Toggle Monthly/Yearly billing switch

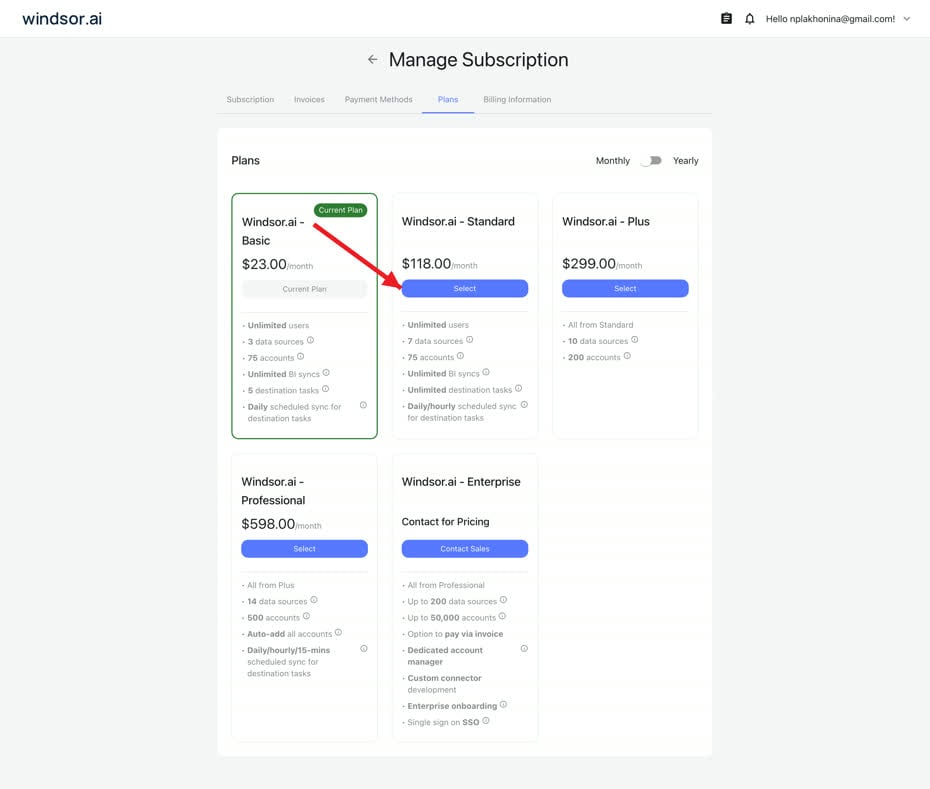(651, 161)
